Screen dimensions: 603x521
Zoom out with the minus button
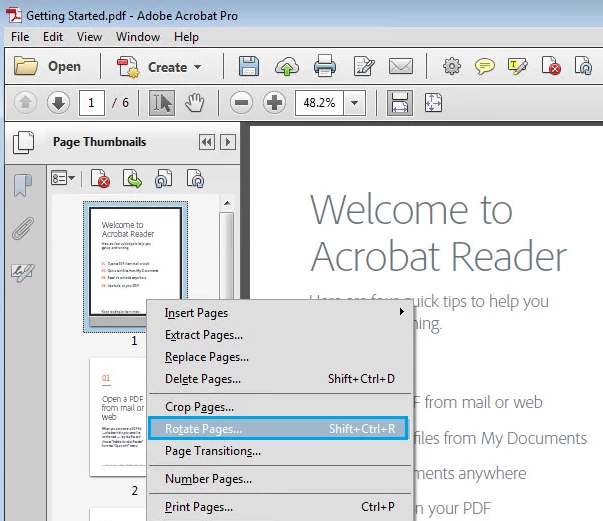[241, 103]
